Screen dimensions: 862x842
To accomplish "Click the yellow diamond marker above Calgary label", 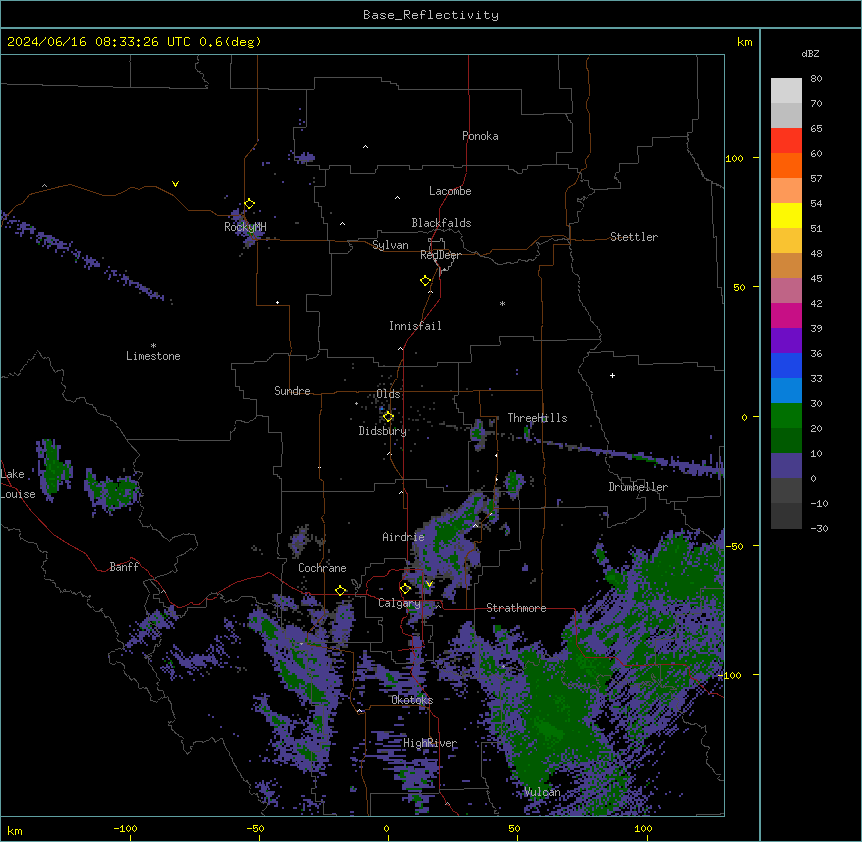I will 405,589.
